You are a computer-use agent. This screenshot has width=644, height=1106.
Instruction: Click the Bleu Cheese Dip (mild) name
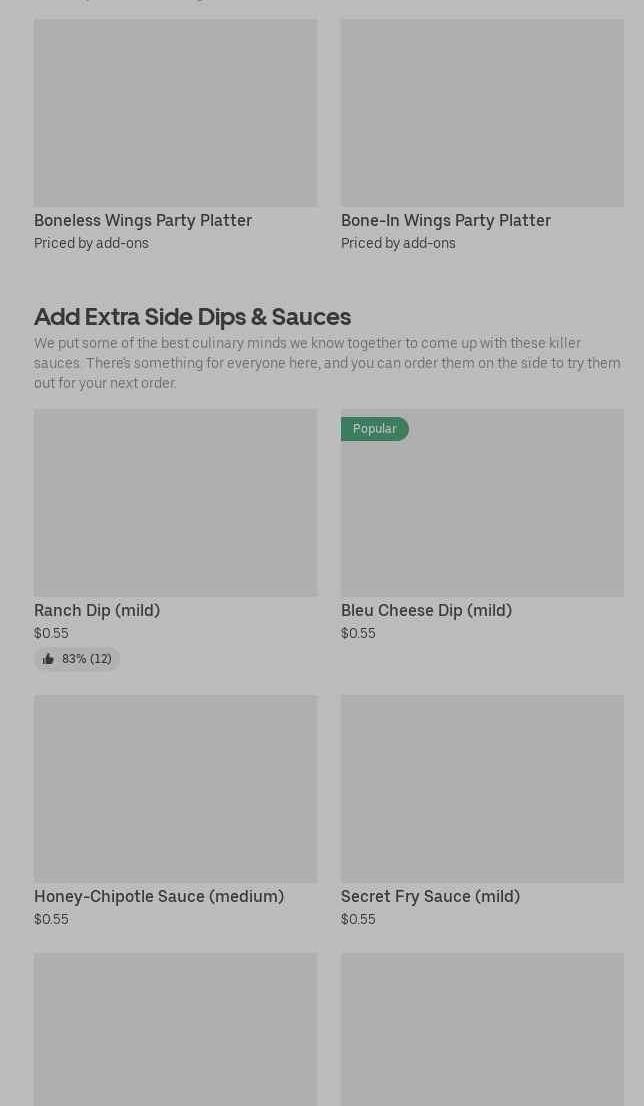pyautogui.click(x=426, y=610)
